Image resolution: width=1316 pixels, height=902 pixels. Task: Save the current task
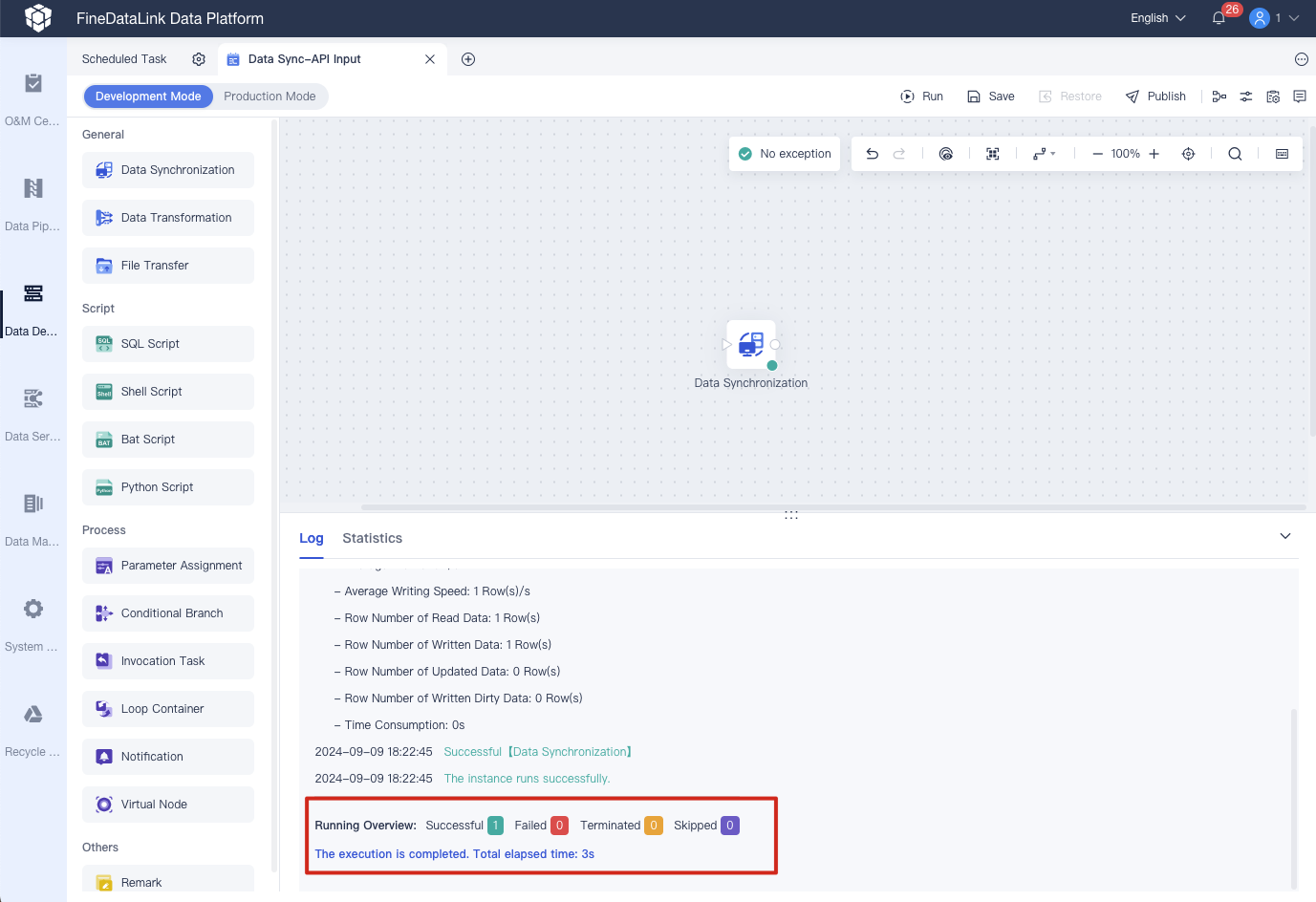[990, 97]
